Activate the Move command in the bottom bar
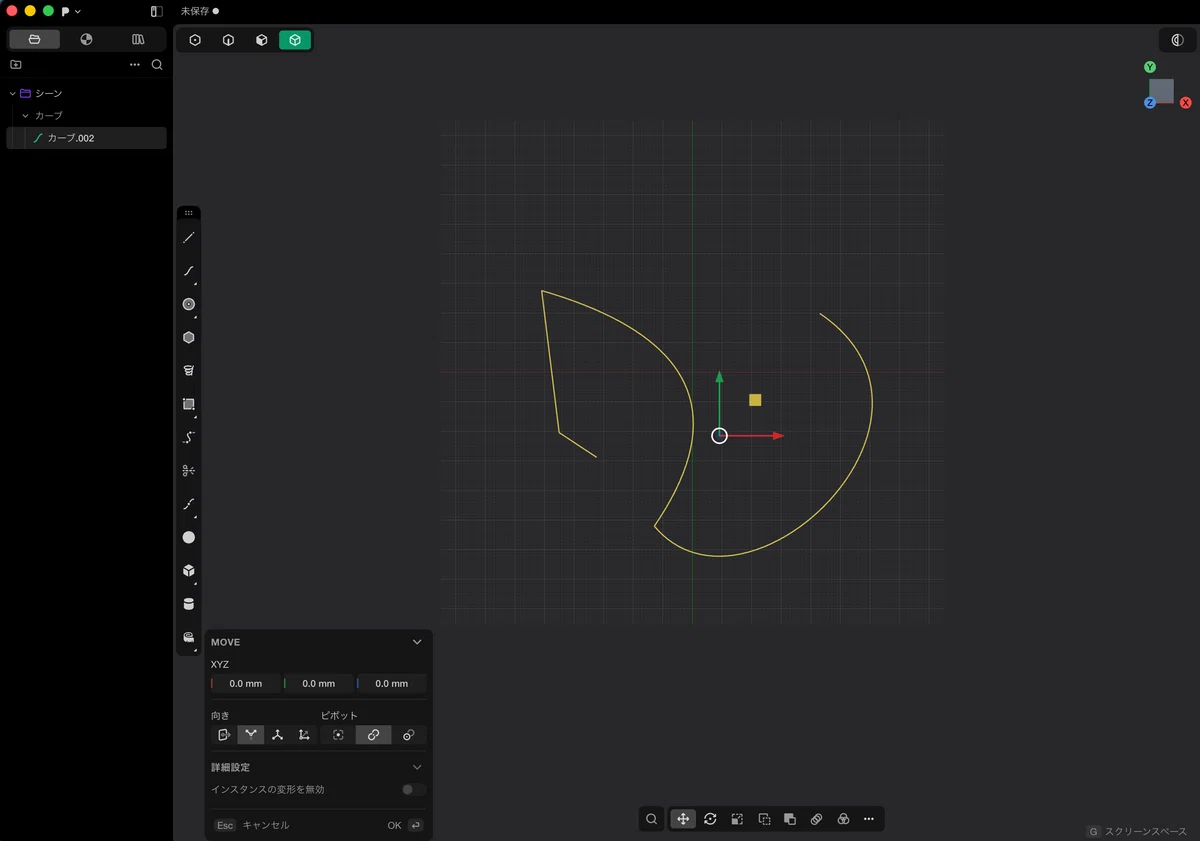Viewport: 1200px width, 841px height. [683, 819]
